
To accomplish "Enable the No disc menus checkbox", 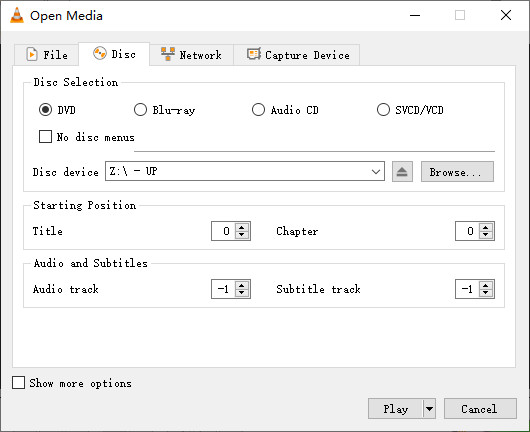I will click(x=45, y=137).
